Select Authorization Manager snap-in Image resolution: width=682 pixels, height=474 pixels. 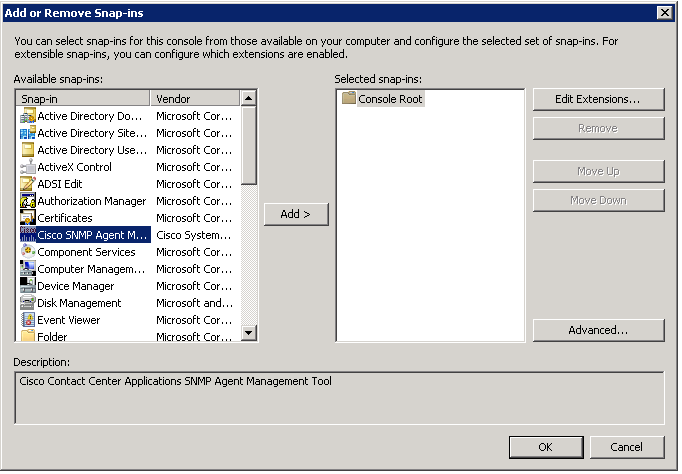pyautogui.click(x=91, y=201)
